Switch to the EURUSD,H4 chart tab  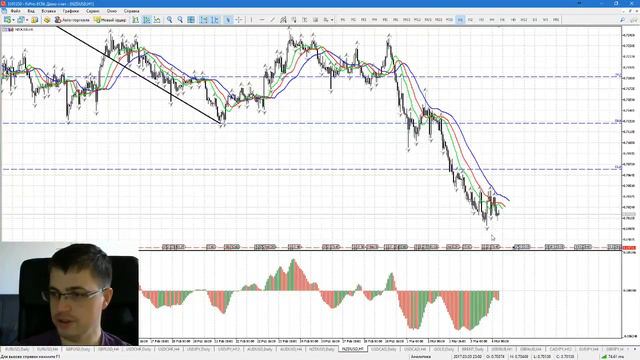47,349
